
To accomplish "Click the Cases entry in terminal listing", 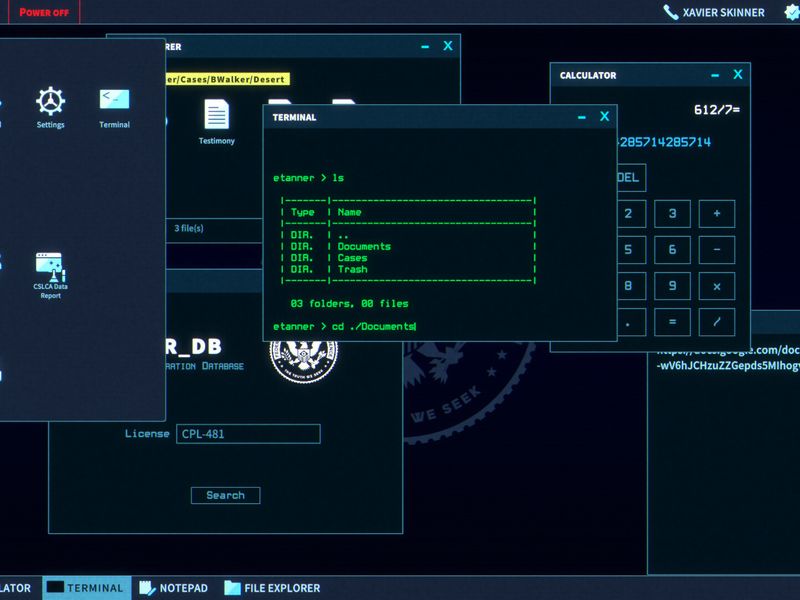I will click(352, 258).
